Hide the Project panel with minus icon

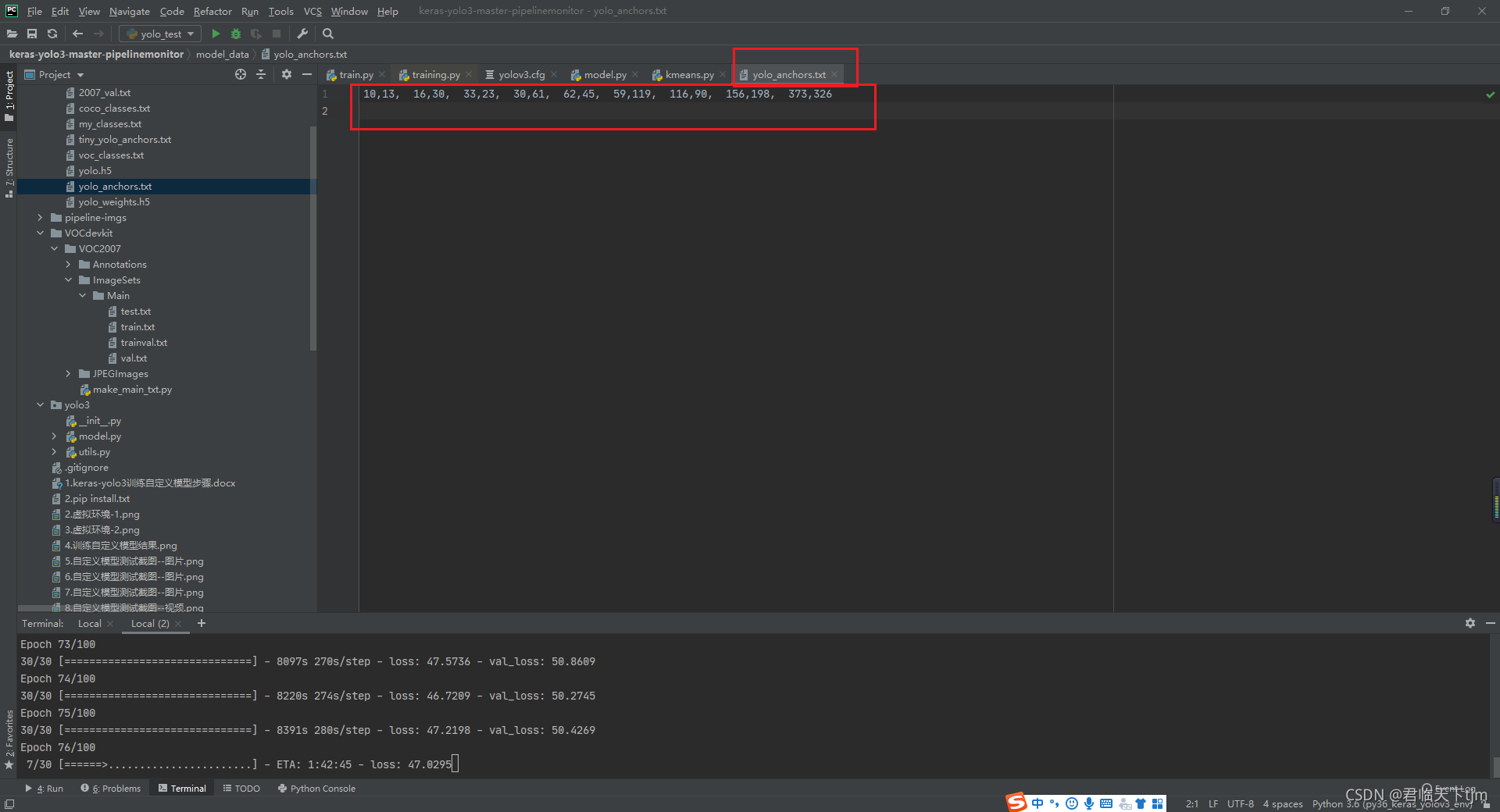[307, 74]
